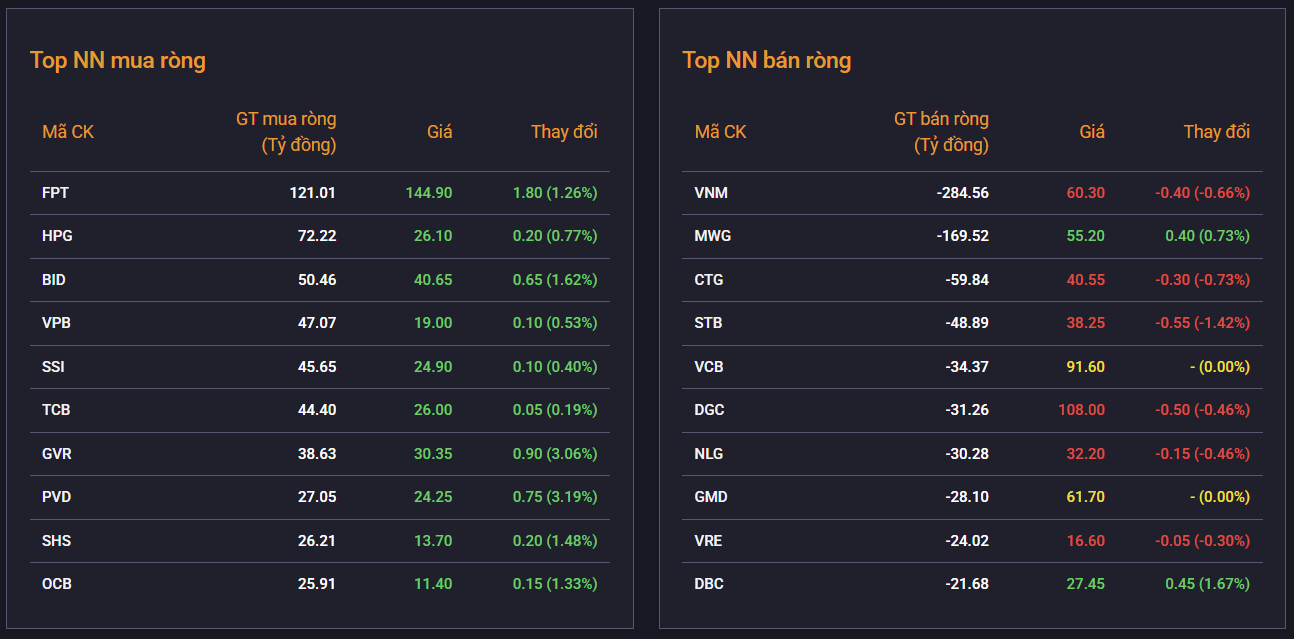Click VCB price 91.60
The height and width of the screenshot is (639, 1294).
tap(1086, 367)
